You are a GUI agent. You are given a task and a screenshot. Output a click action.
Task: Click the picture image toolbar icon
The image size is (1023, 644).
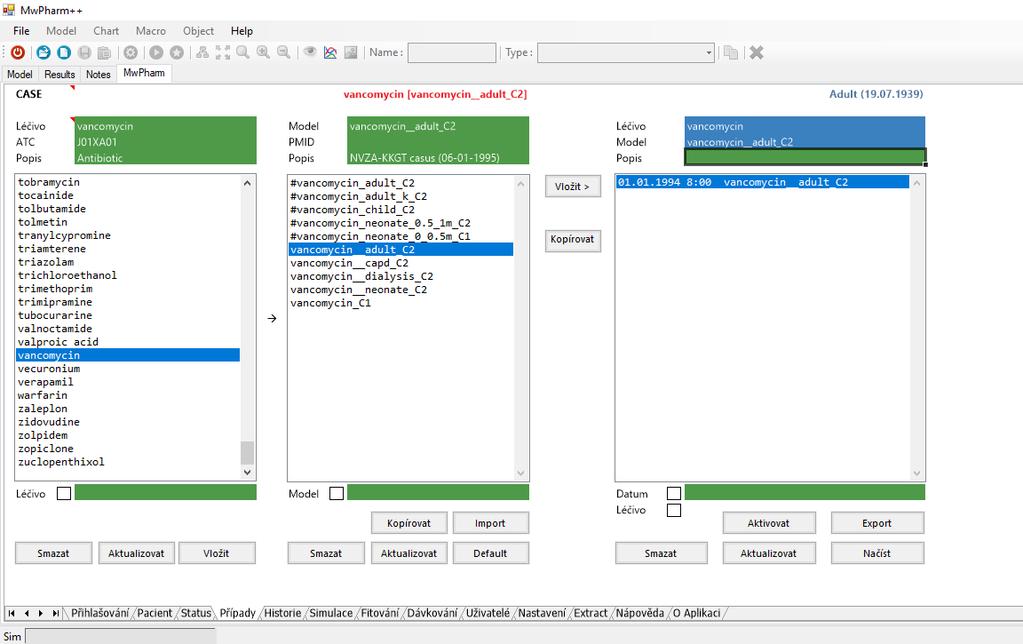pyautogui.click(x=351, y=52)
